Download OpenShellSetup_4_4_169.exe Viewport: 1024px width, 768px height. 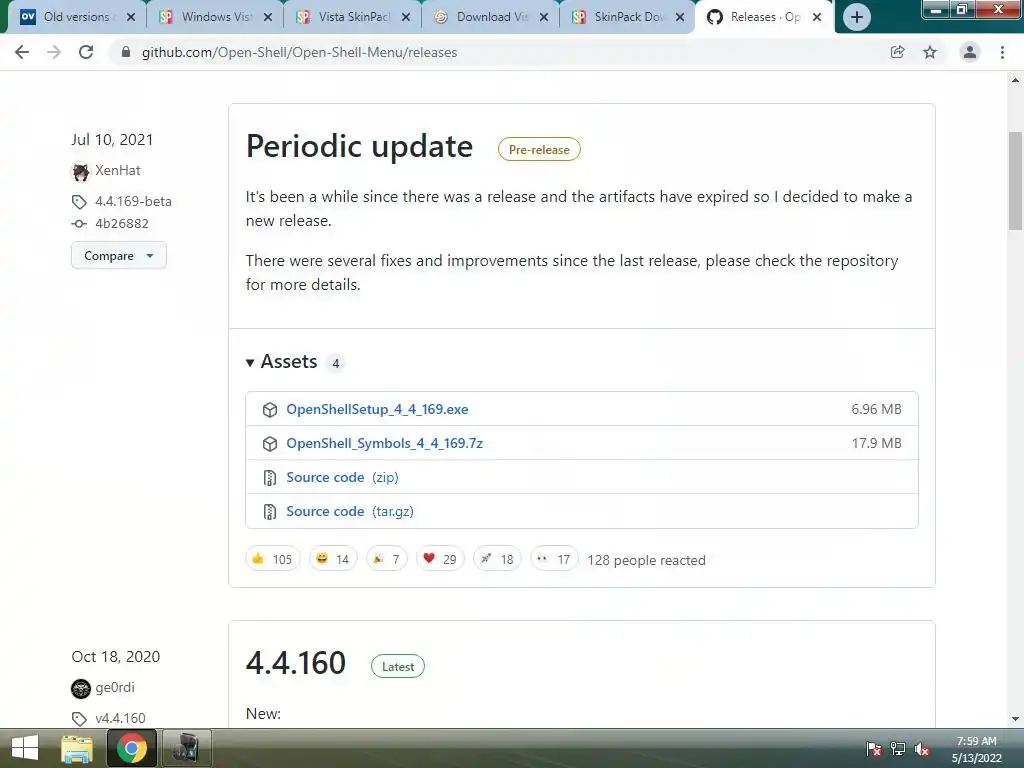point(377,409)
